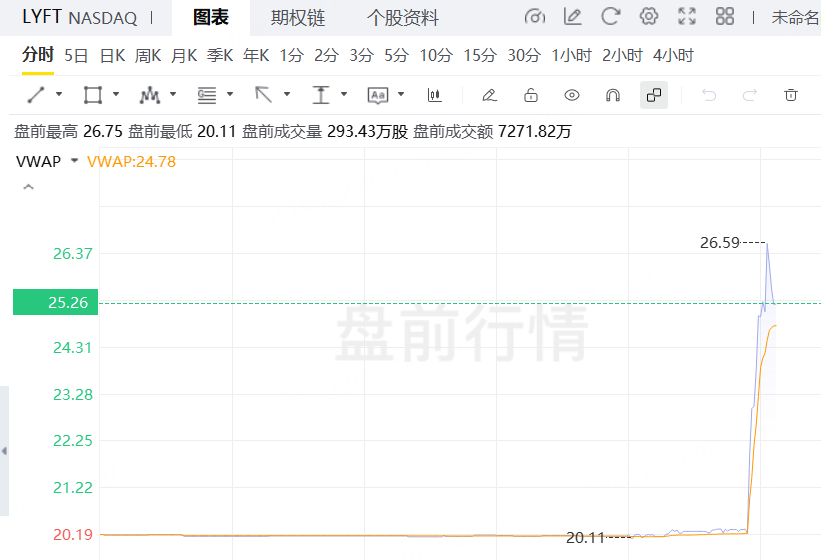This screenshot has height=560, width=821.
Task: Select the 分时 timeframe
Action: (38, 55)
